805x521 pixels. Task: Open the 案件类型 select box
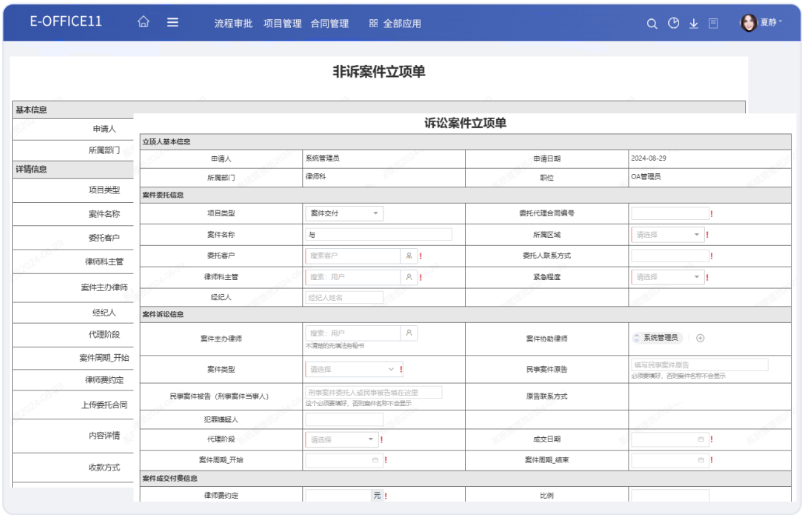click(x=355, y=369)
